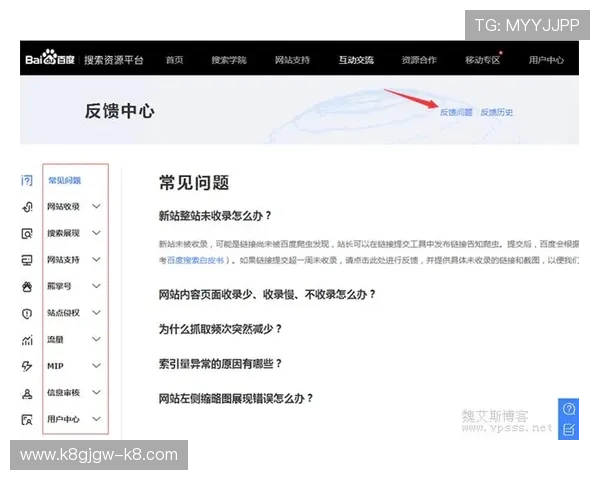The image size is (600, 480).
Task: Select 信息审核 label in the sidebar
Action: pos(63,393)
